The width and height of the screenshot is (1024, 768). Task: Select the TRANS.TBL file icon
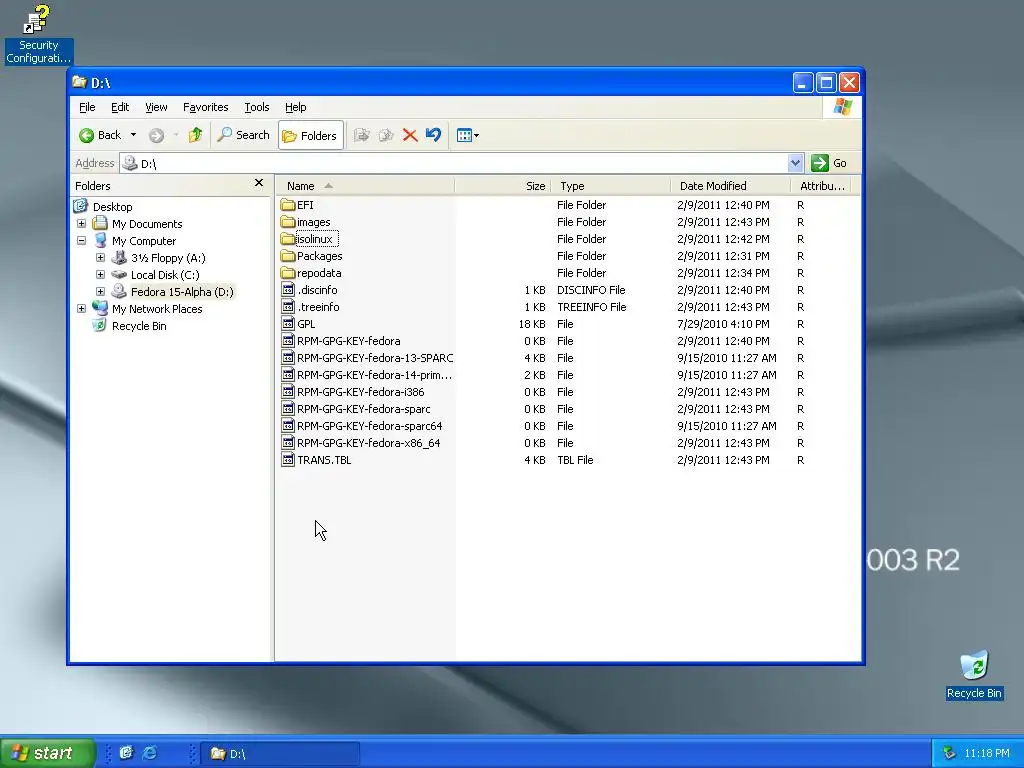coord(288,460)
